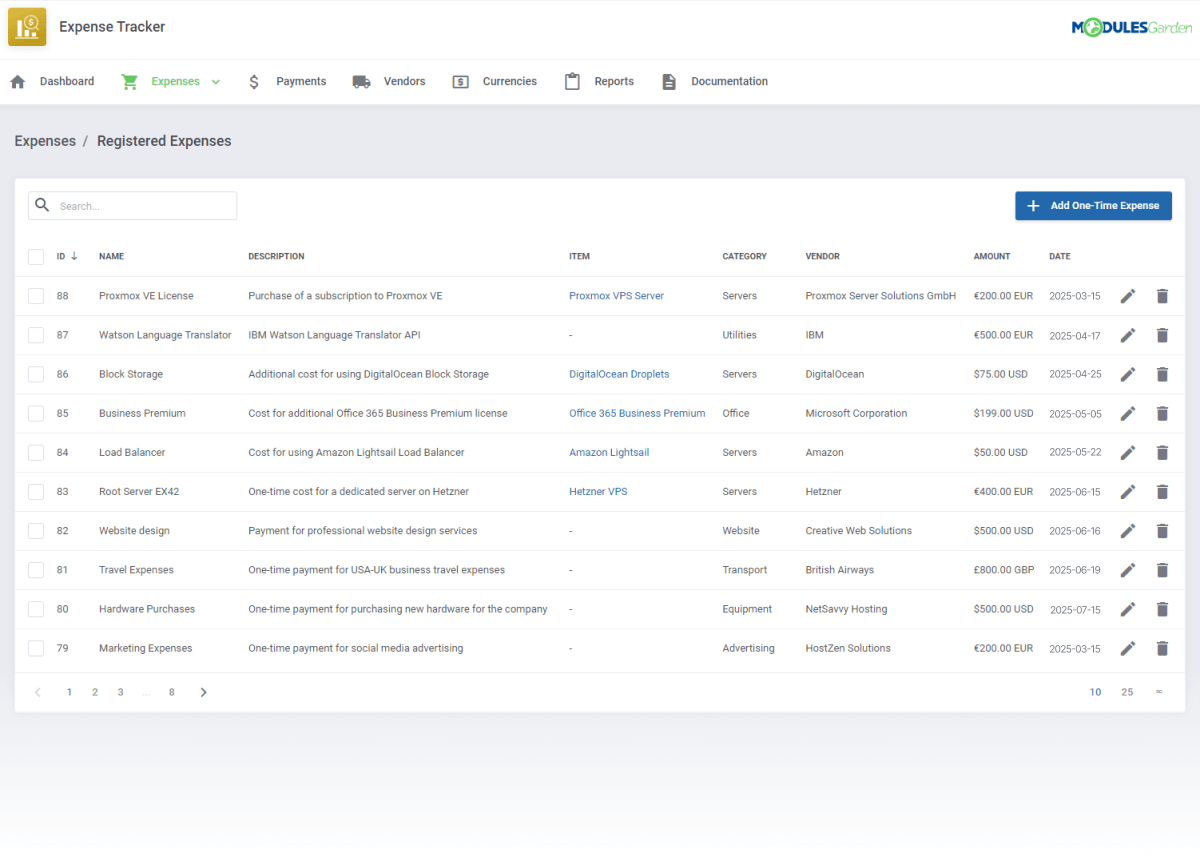
Task: Open the Hetzner VPS item link
Action: tap(598, 491)
